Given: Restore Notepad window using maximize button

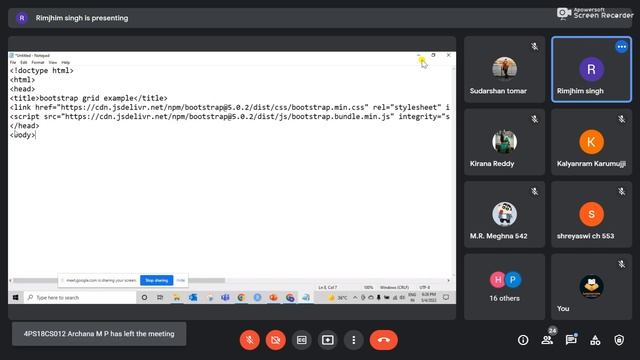Looking at the screenshot, I should [433, 55].
